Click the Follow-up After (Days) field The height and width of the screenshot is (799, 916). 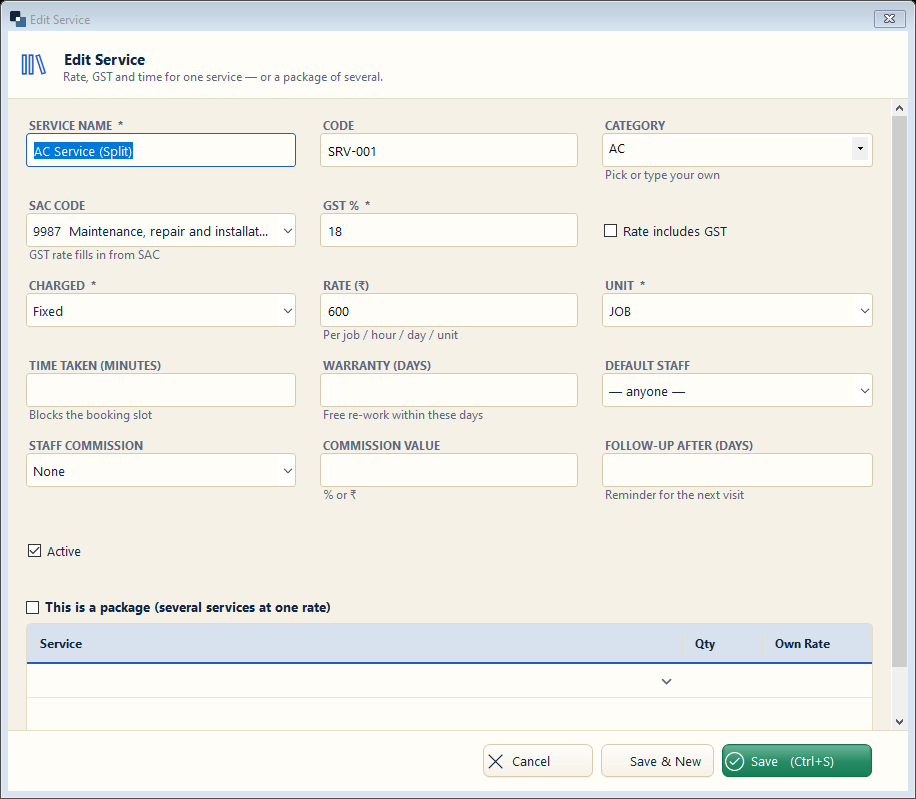737,471
